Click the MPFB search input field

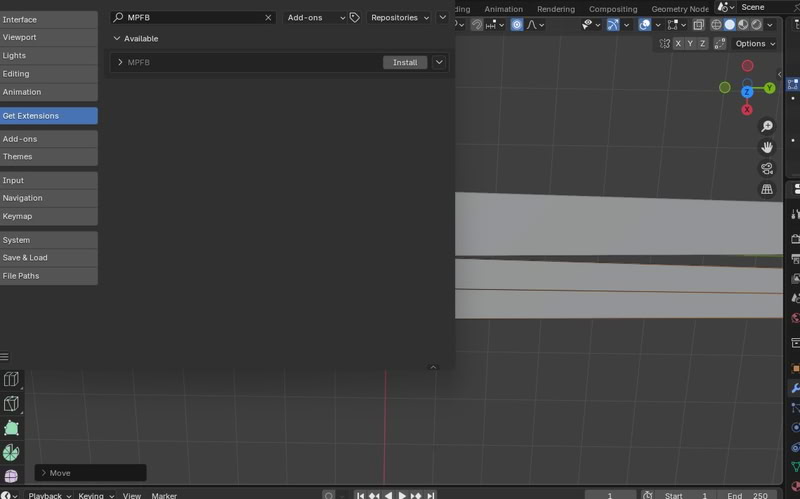[193, 18]
